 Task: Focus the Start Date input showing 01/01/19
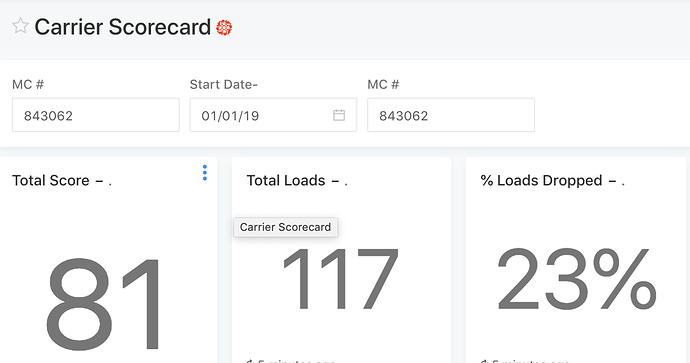(x=273, y=115)
